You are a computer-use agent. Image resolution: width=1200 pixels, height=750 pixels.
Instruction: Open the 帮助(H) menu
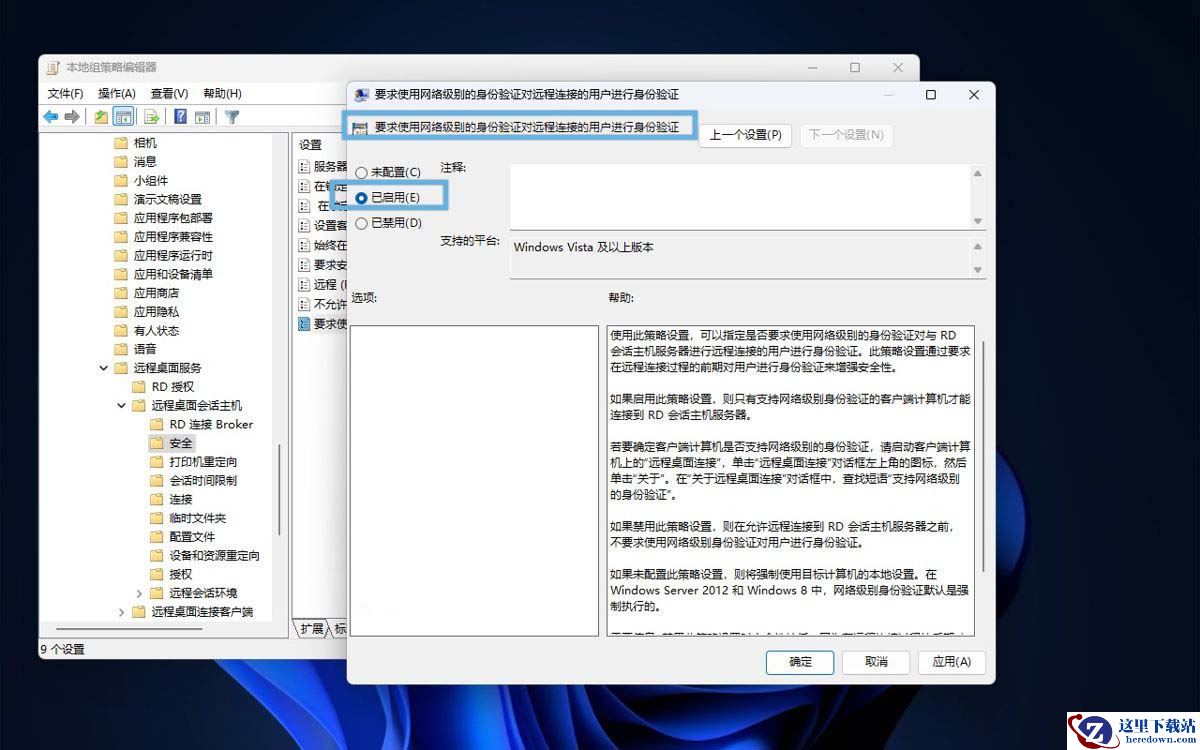[222, 93]
